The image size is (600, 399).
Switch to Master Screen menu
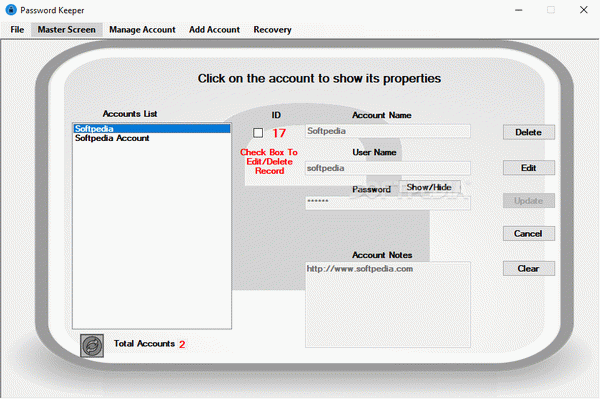67,29
